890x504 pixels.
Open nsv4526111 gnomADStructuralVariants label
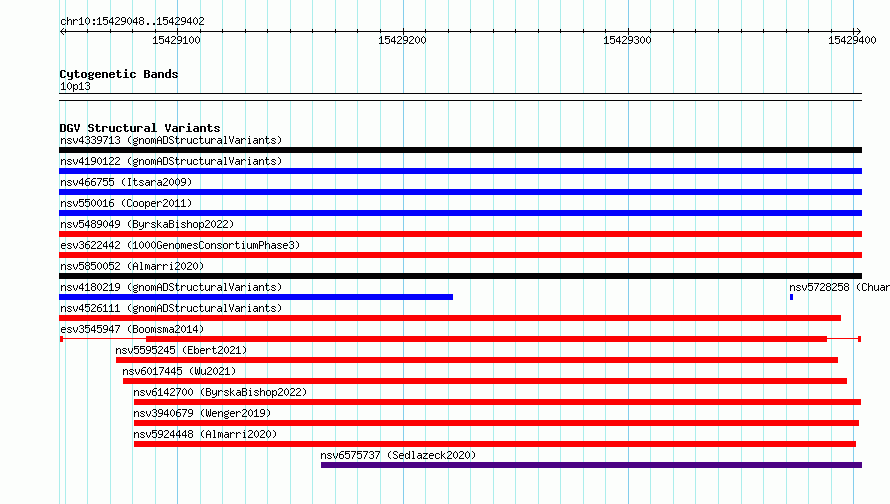tap(171, 308)
